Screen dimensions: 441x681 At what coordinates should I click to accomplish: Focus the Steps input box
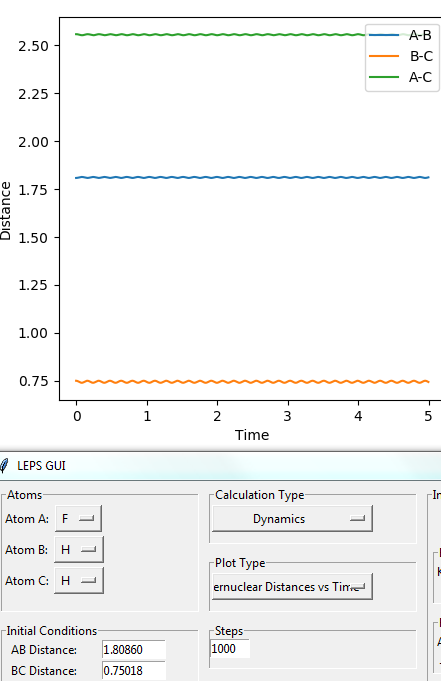(229, 648)
